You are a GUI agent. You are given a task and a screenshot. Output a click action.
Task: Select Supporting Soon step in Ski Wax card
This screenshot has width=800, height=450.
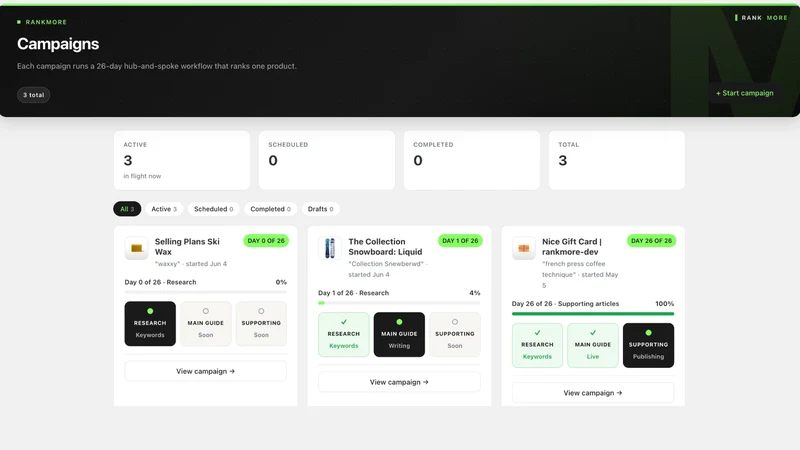[261, 323]
